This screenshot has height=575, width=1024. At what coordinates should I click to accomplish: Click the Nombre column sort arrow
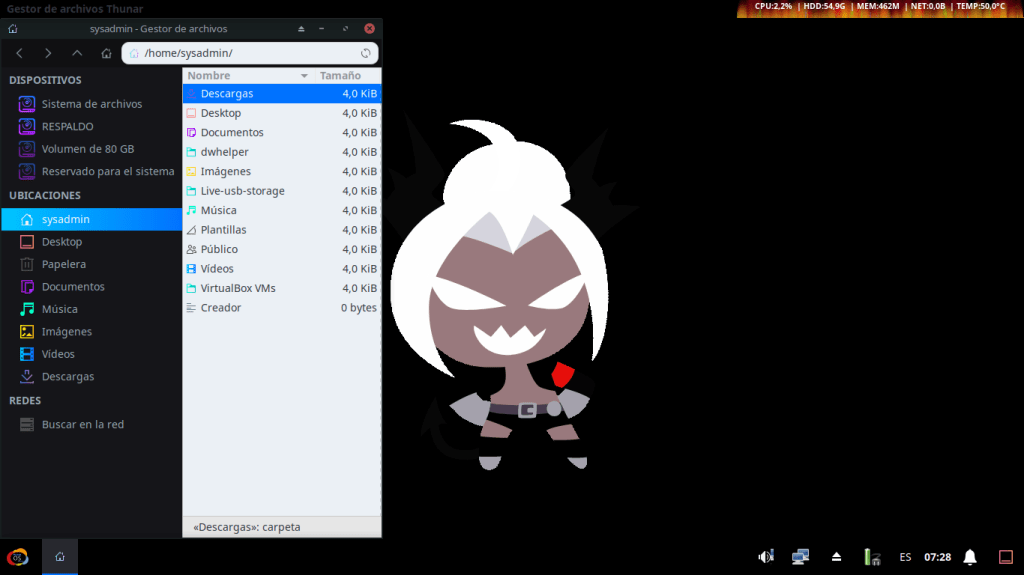coord(304,76)
